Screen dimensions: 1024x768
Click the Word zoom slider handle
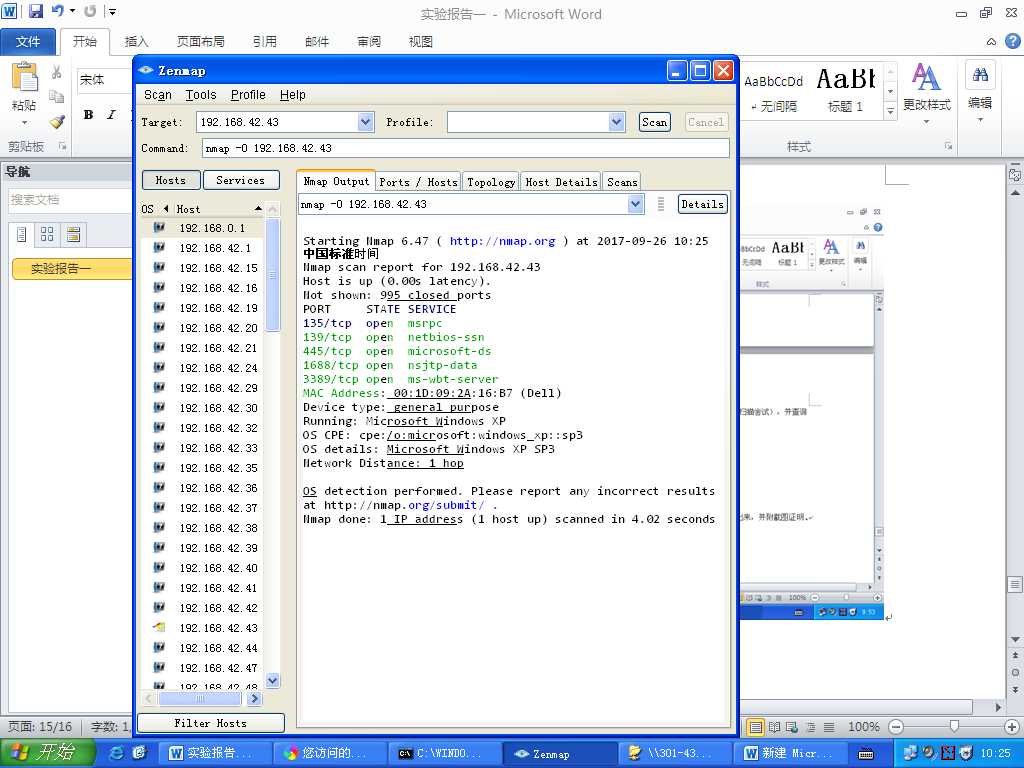pos(954,726)
